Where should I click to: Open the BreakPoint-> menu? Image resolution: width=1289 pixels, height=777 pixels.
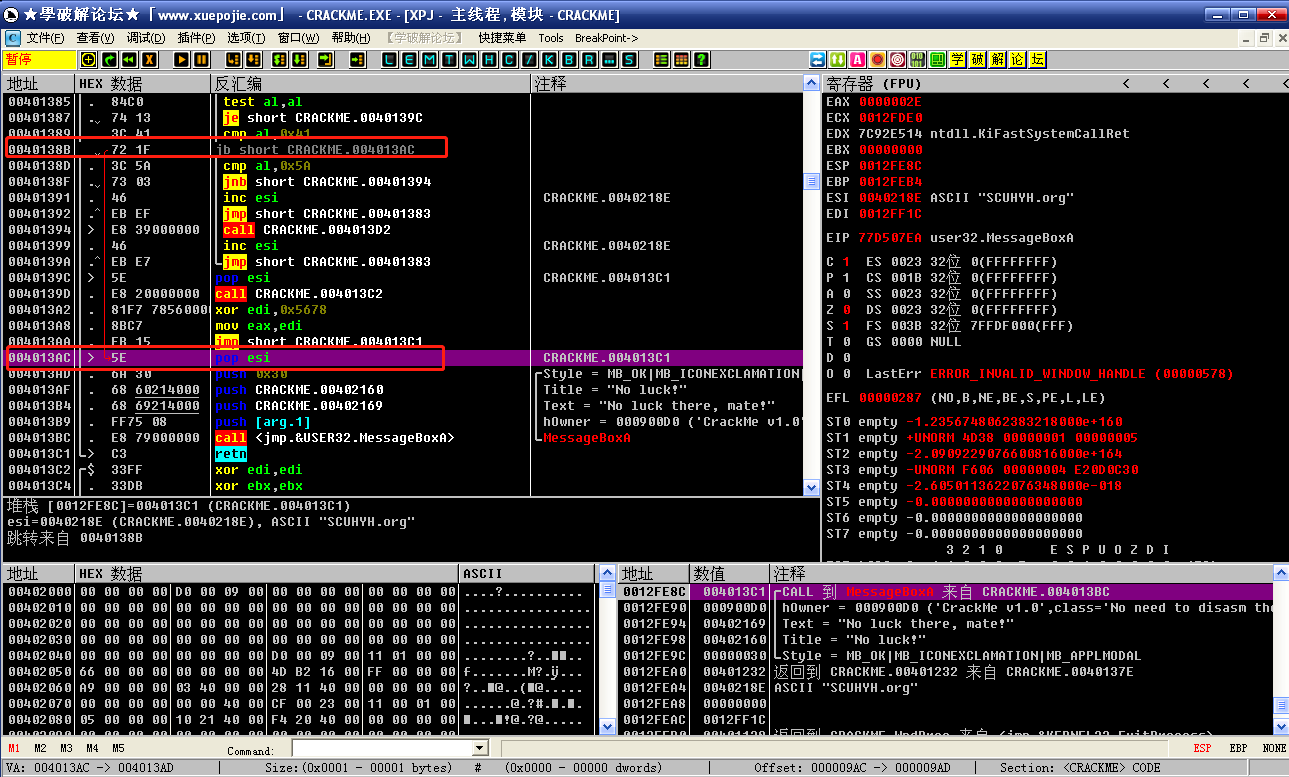[607, 38]
